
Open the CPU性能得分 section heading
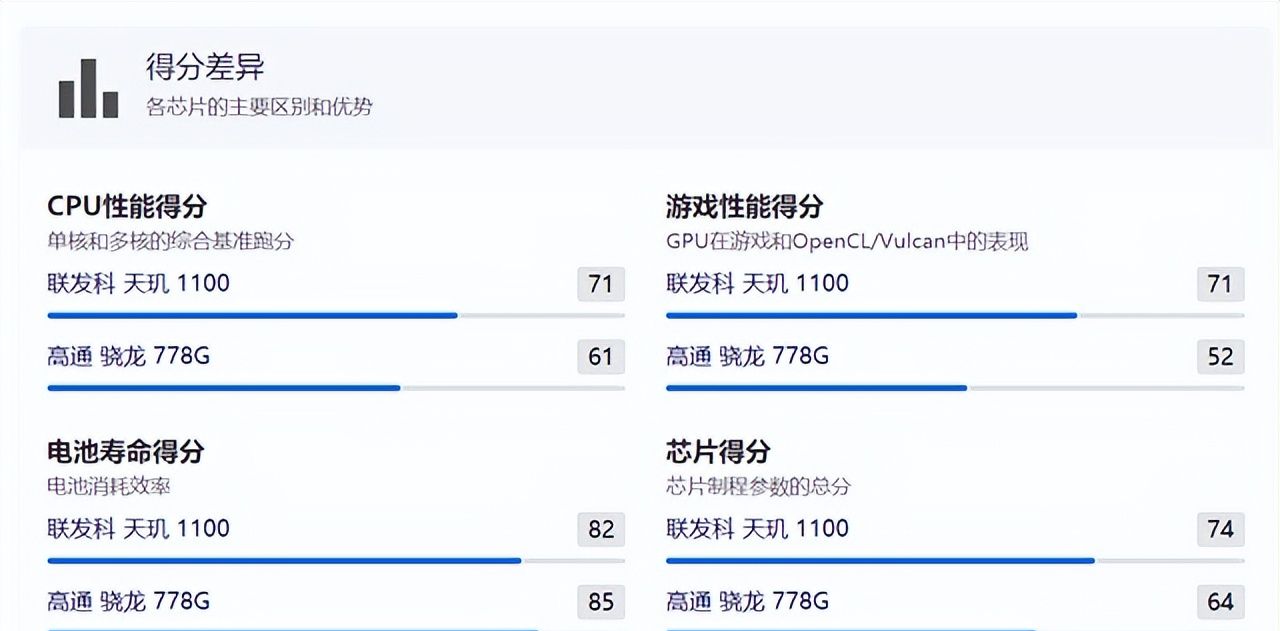click(x=127, y=206)
